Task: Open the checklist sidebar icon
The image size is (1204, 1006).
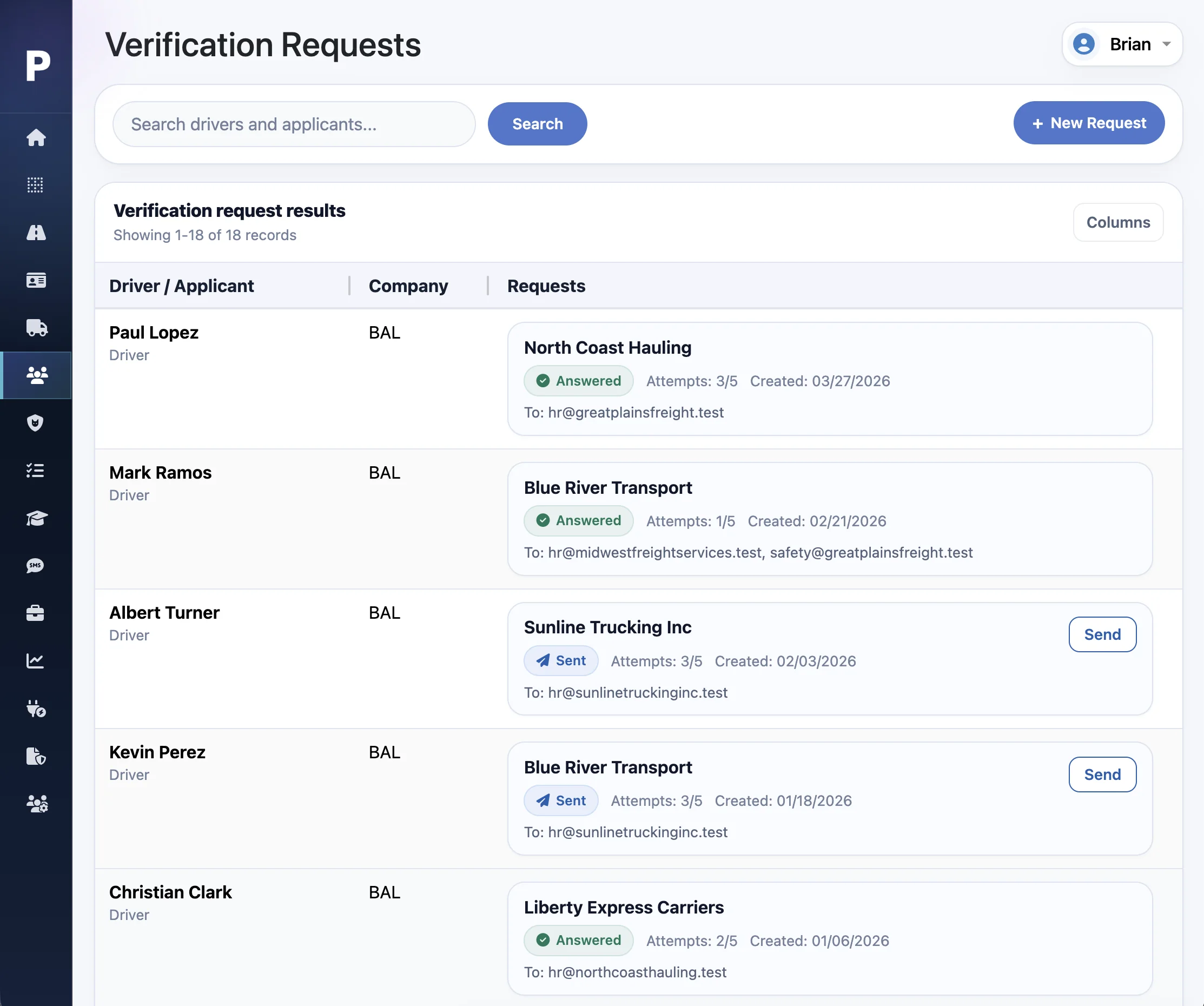Action: click(36, 471)
